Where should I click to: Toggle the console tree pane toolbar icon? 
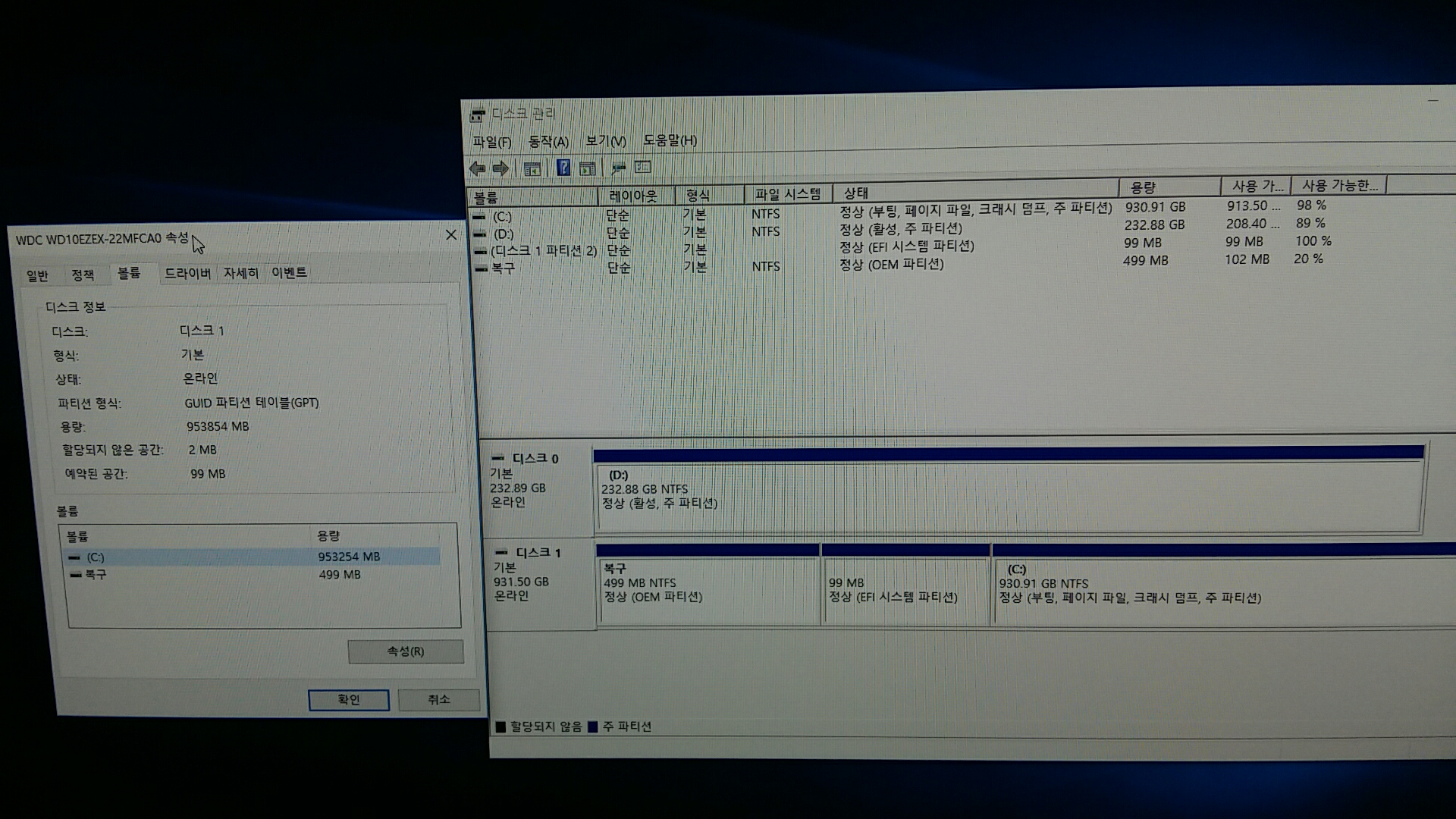(x=532, y=168)
